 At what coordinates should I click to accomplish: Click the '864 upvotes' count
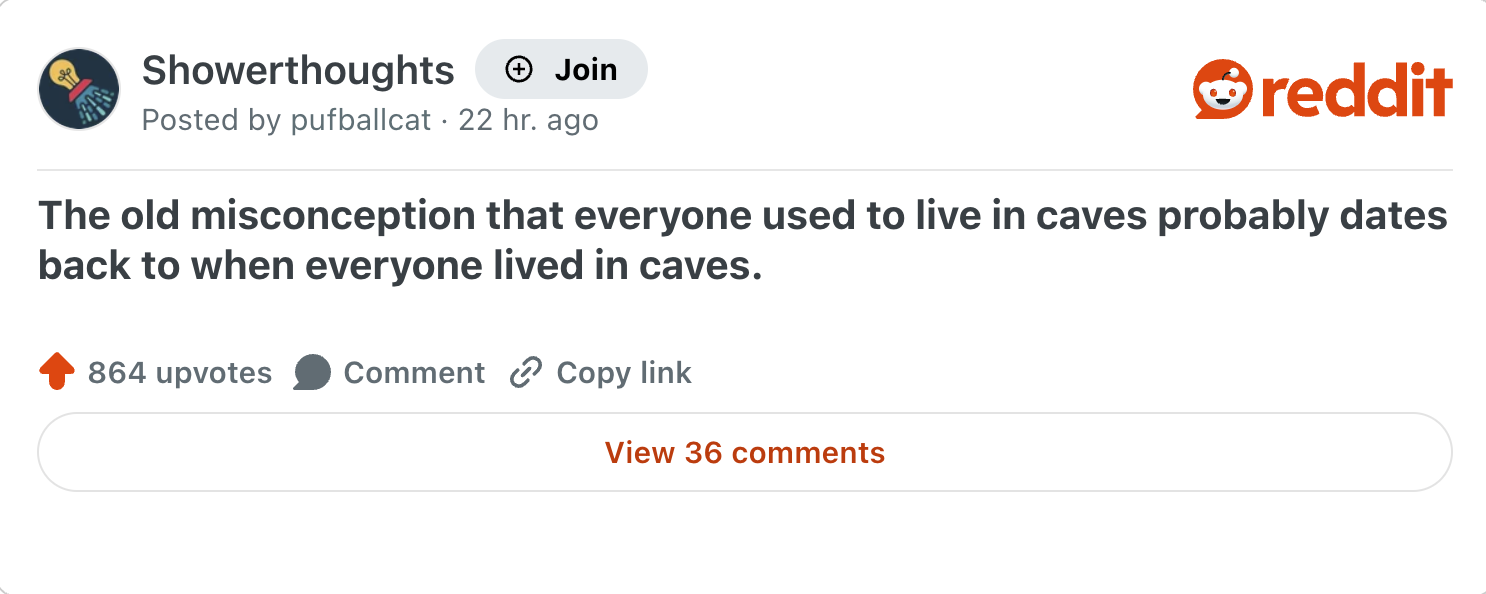click(180, 373)
